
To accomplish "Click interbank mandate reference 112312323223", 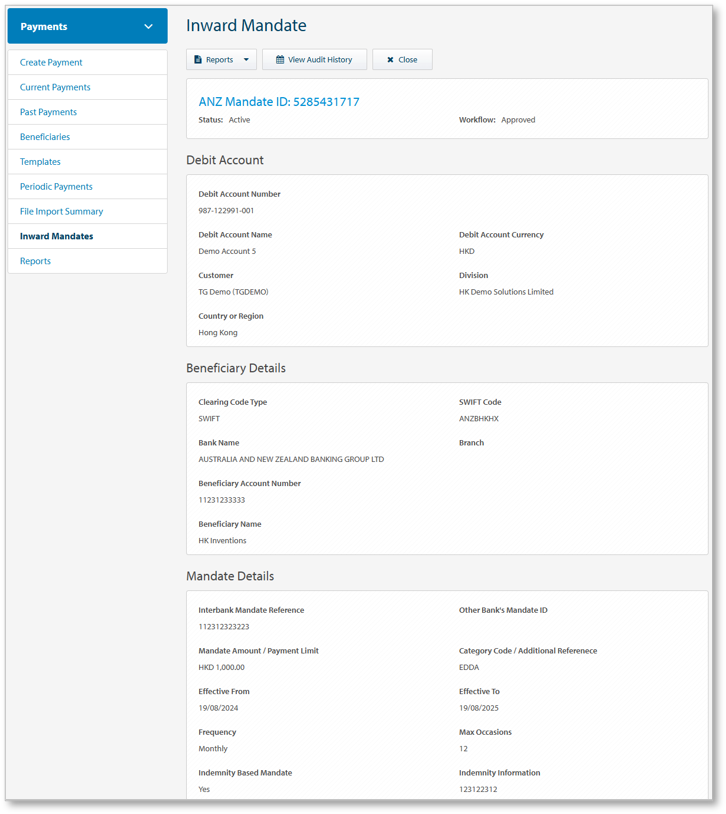I will coord(224,627).
